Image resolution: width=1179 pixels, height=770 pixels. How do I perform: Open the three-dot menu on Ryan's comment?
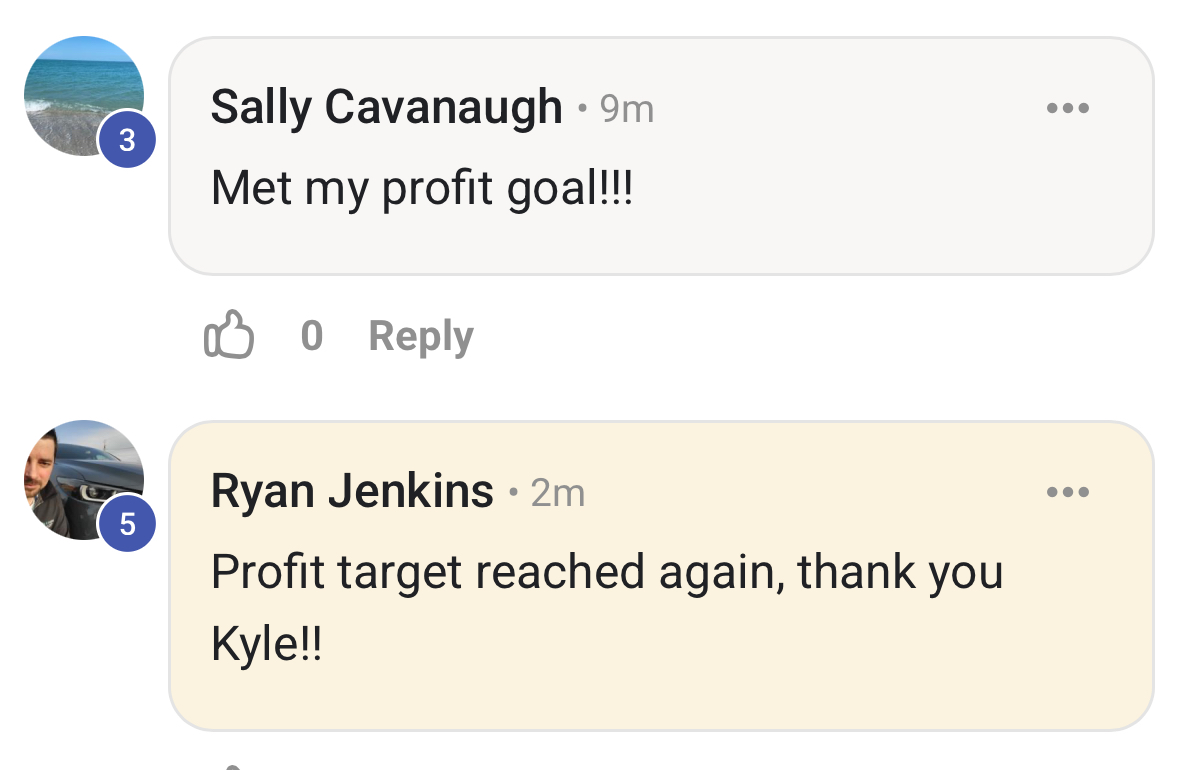[x=1067, y=492]
